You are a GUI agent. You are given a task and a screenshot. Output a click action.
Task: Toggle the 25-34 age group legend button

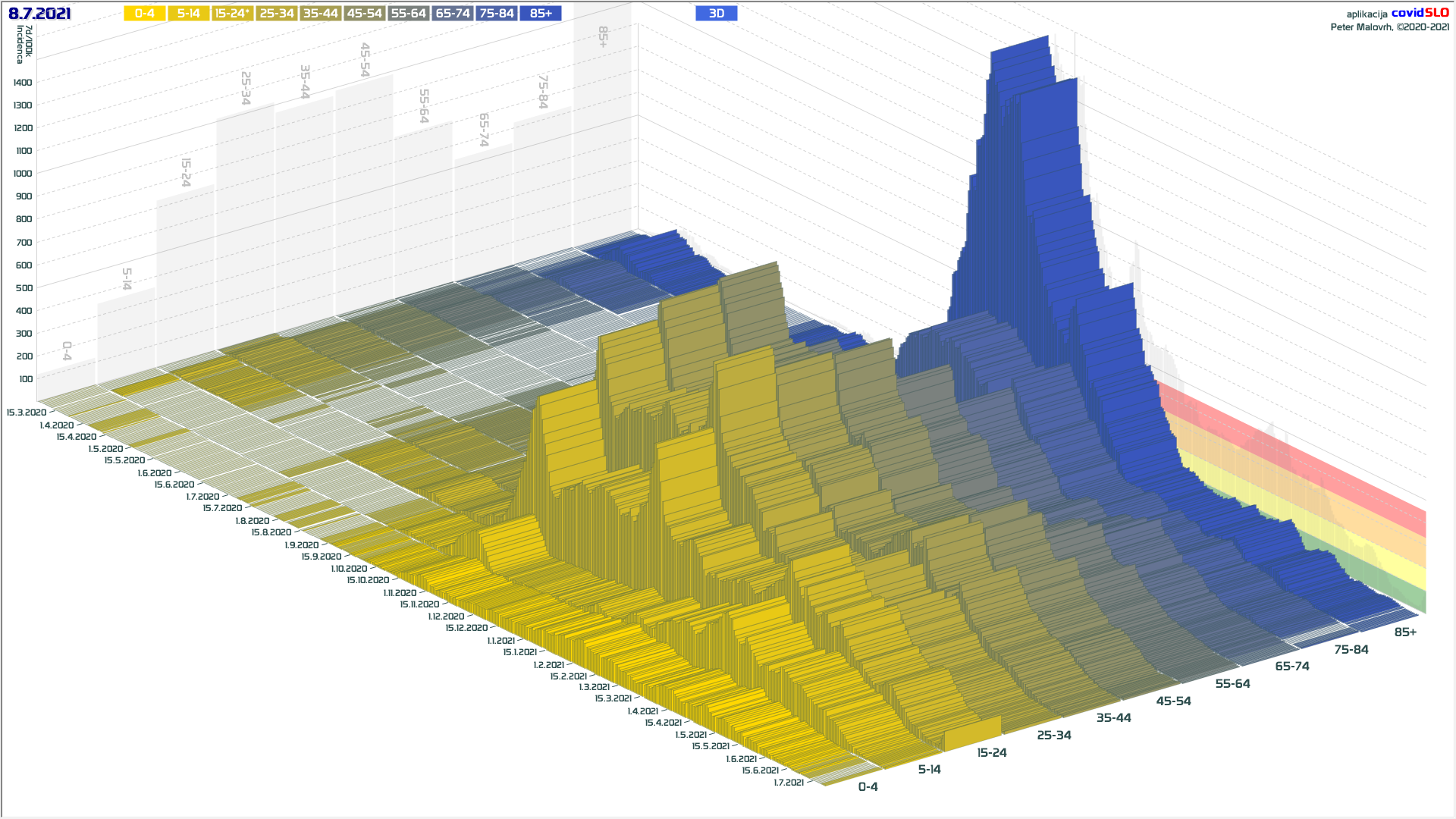pyautogui.click(x=276, y=14)
